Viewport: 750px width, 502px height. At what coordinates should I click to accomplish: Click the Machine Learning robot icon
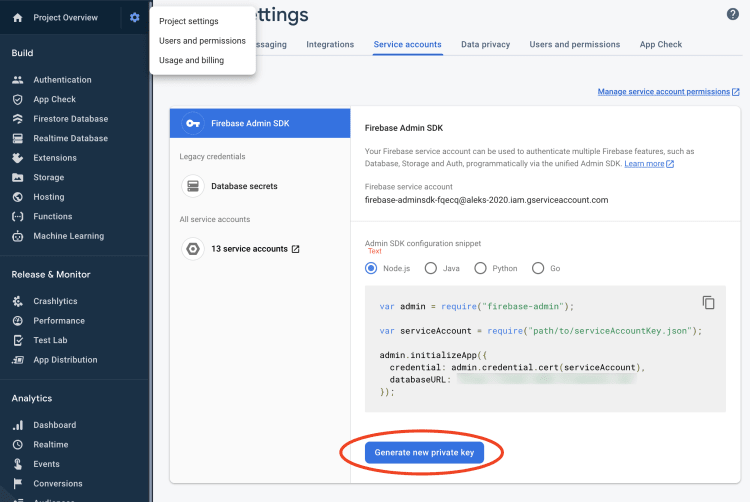point(18,236)
